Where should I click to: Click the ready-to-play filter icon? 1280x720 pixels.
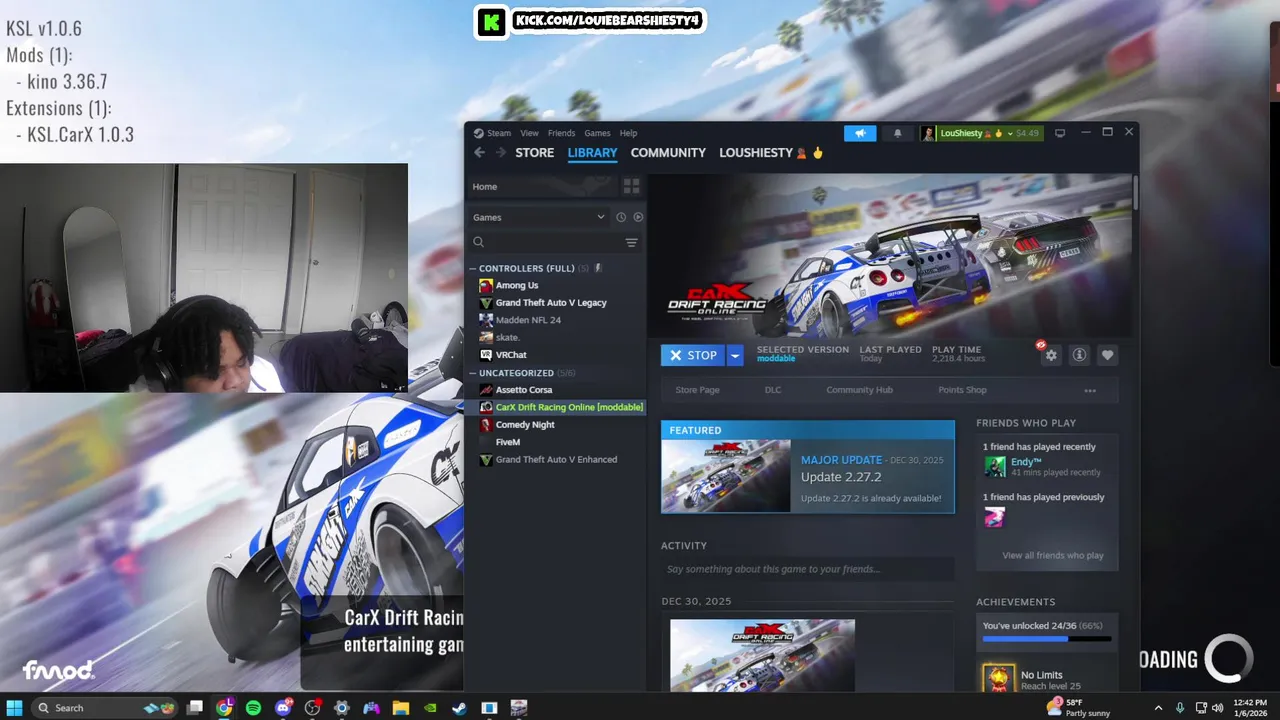(x=638, y=217)
